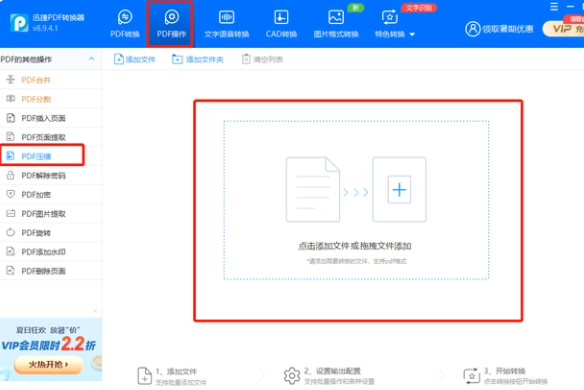Screen dimensions: 584x390
Task: Click the app logo icon
Action: pyautogui.click(x=19, y=23)
